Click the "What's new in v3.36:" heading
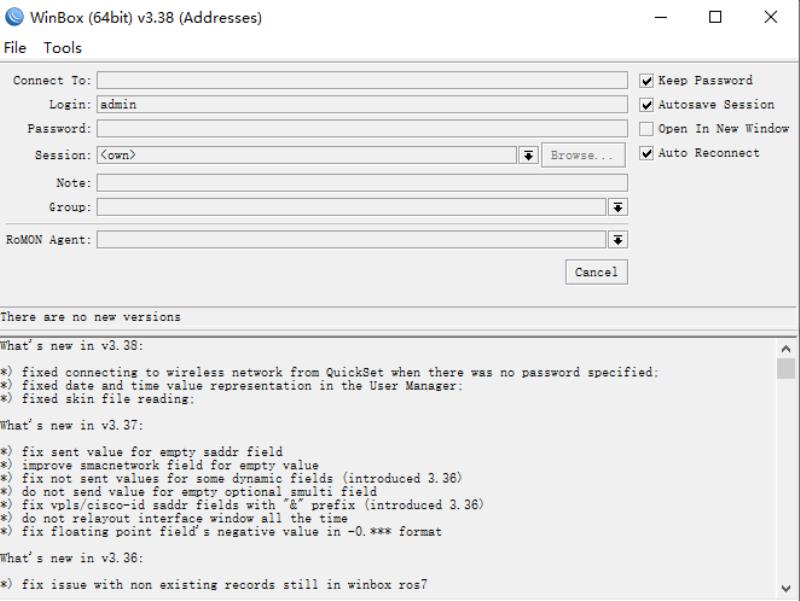Image resolution: width=800 pixels, height=601 pixels. [x=72, y=558]
